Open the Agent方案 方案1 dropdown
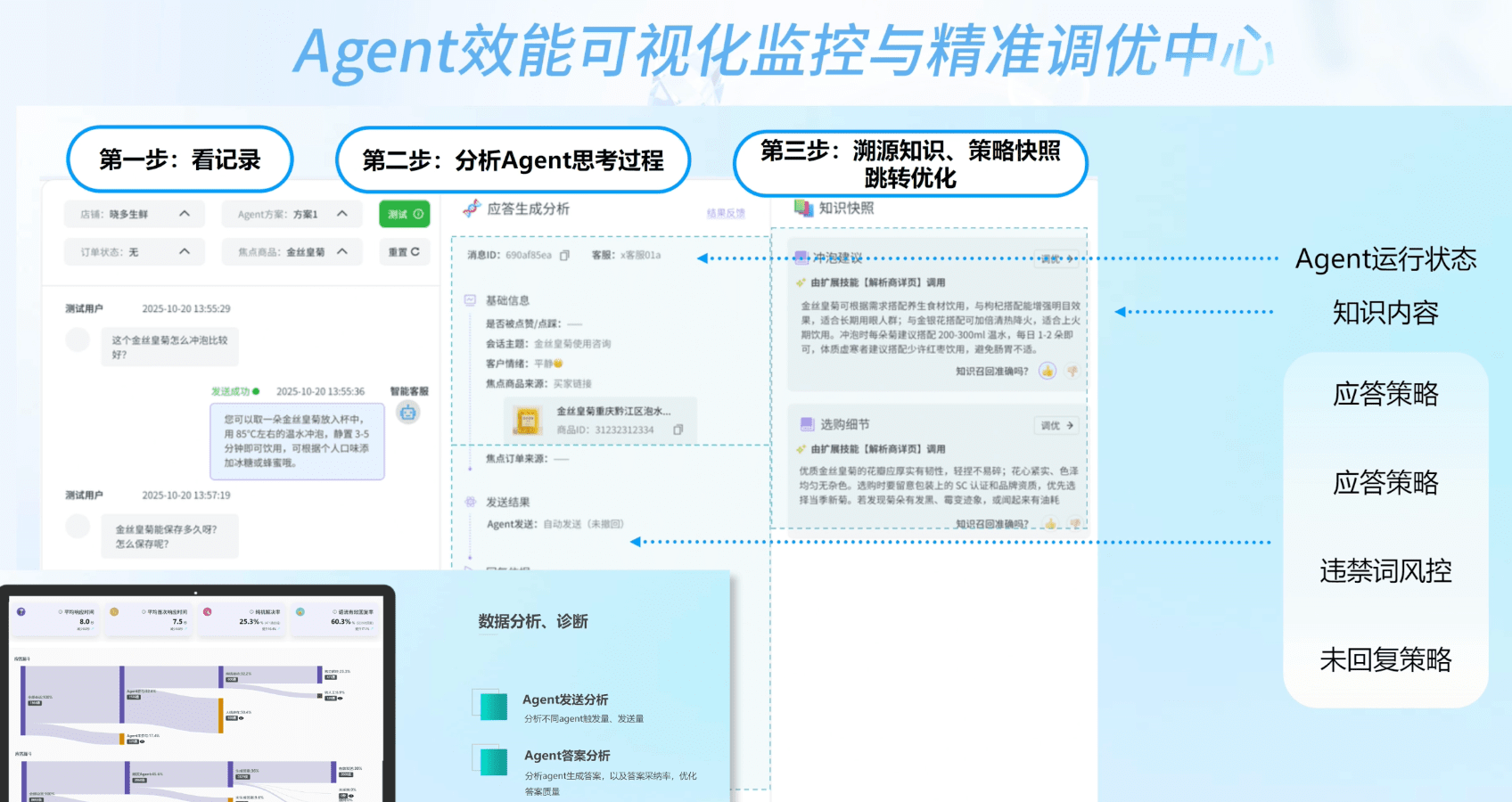 (x=292, y=214)
